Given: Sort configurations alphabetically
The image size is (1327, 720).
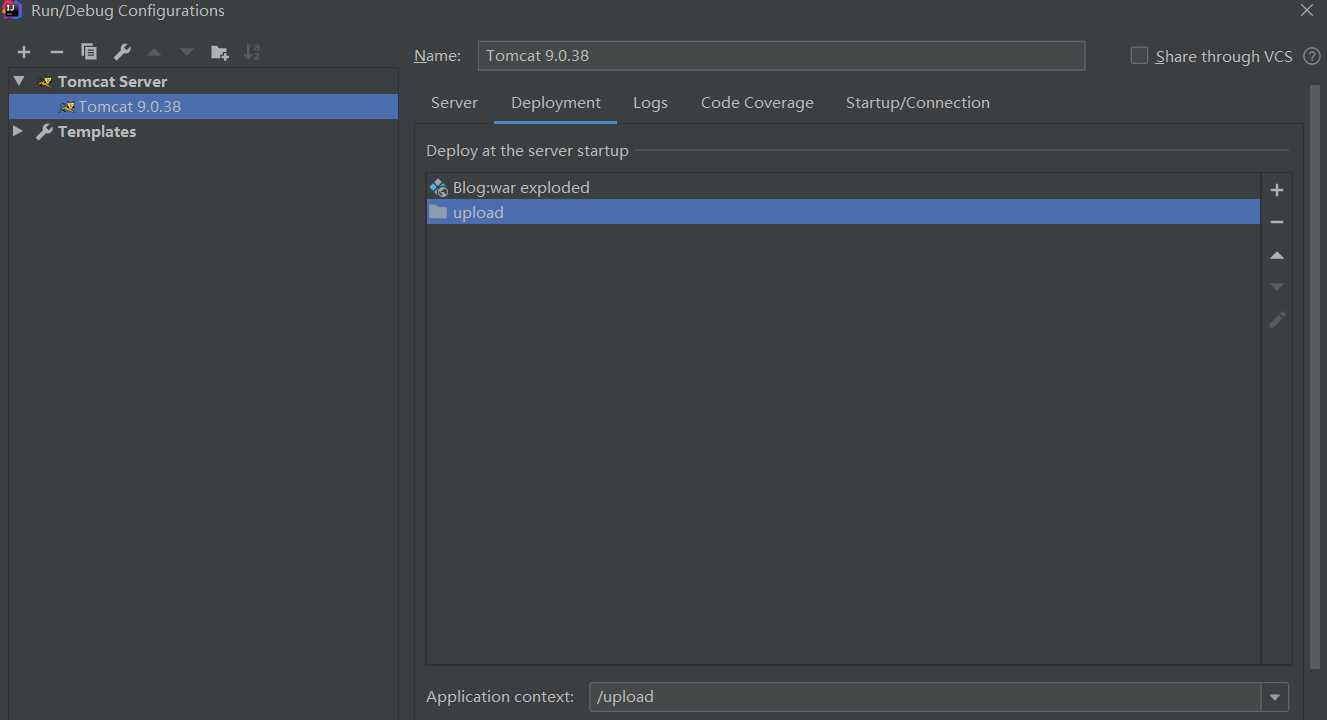Looking at the screenshot, I should click(x=252, y=52).
